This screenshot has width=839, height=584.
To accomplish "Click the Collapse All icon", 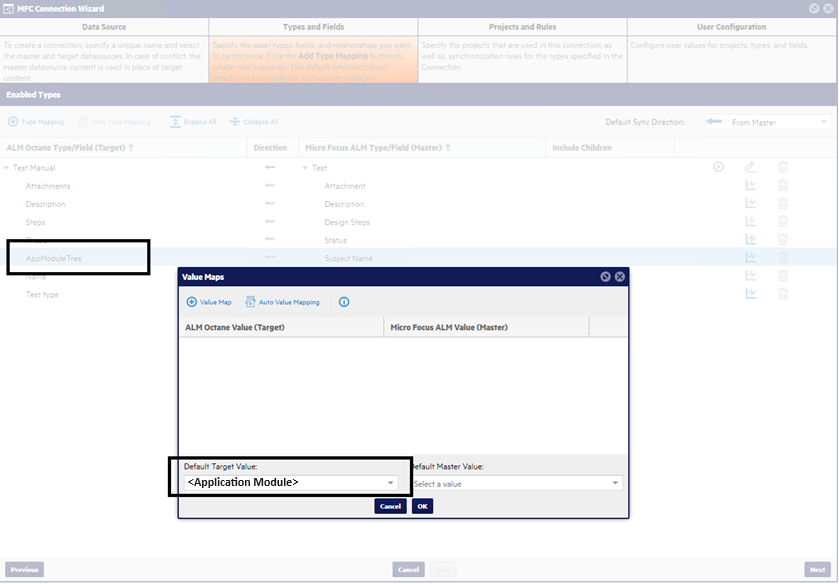I will pos(235,122).
